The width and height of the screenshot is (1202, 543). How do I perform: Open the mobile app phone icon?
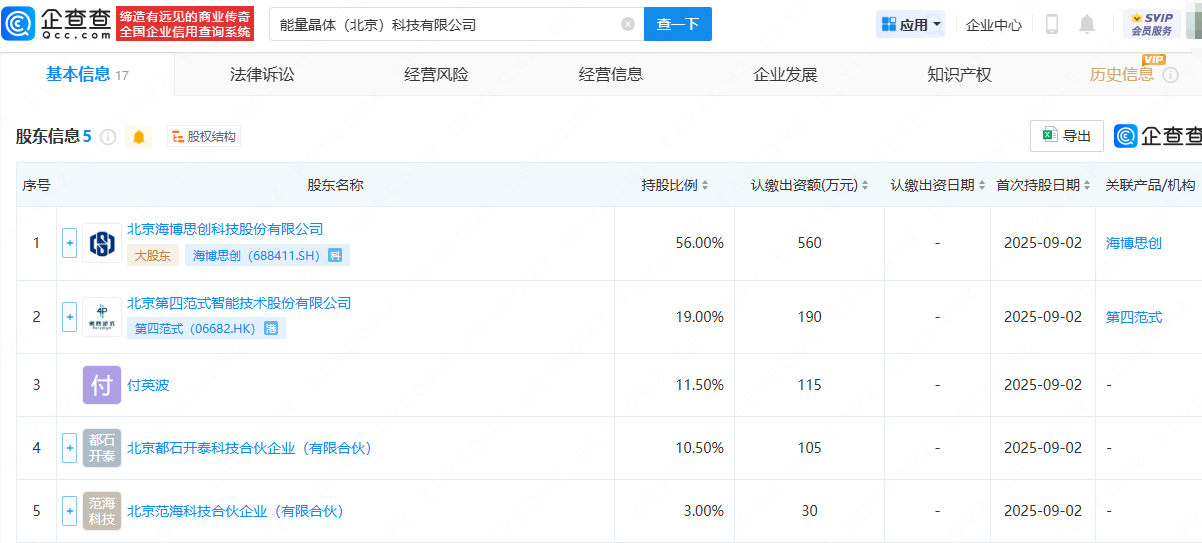(1051, 24)
